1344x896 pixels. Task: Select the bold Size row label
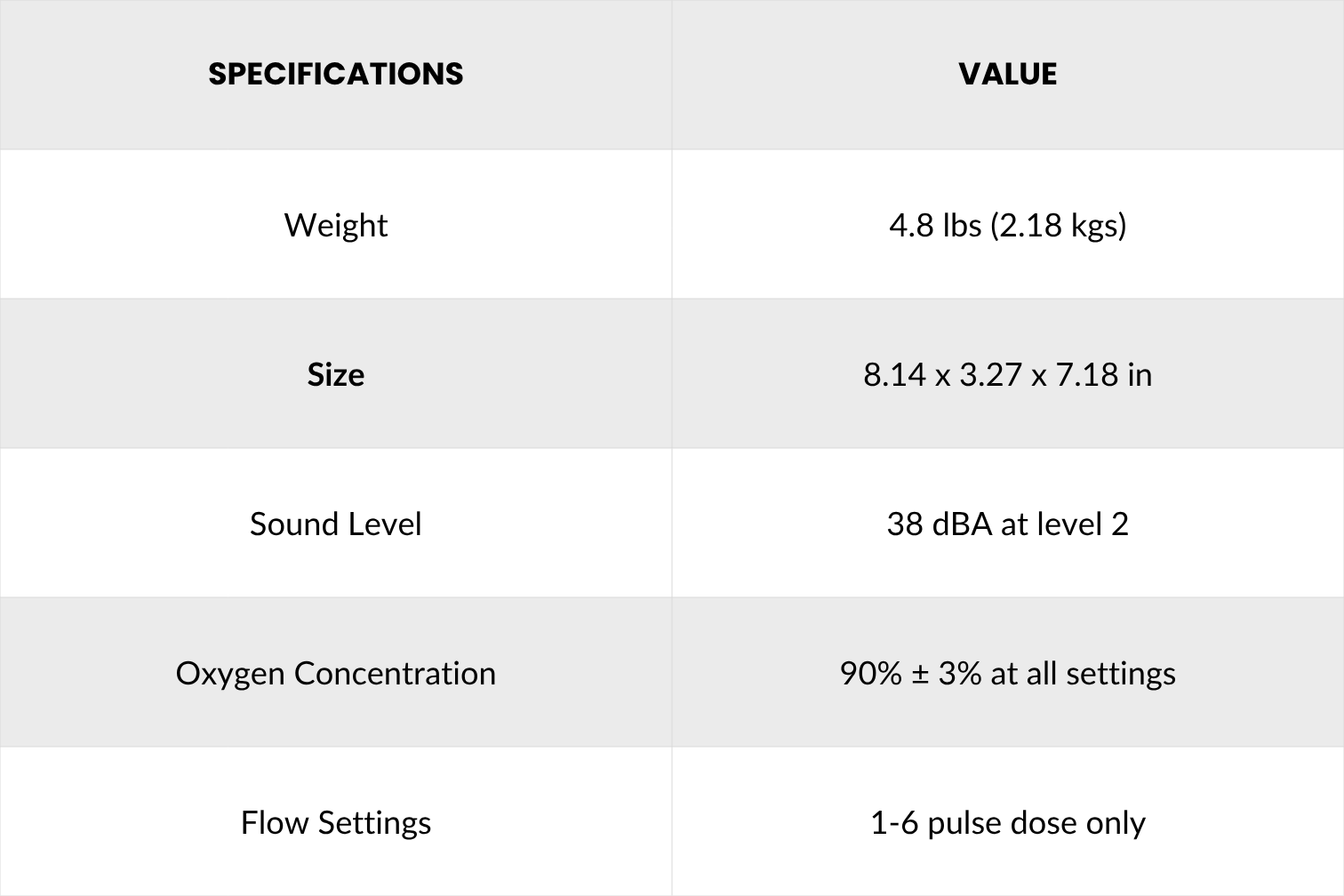(x=336, y=374)
